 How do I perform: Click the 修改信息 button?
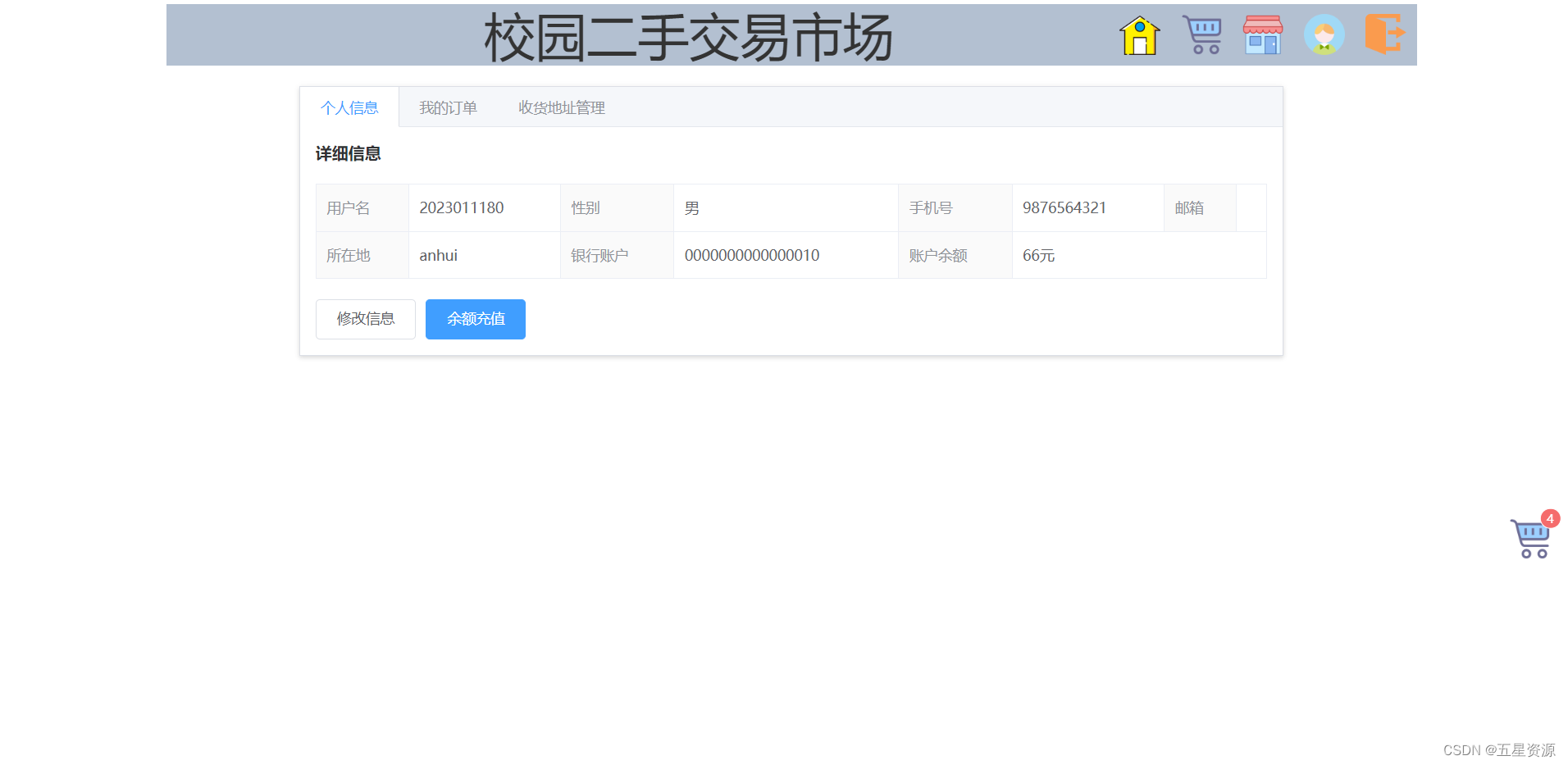click(365, 319)
